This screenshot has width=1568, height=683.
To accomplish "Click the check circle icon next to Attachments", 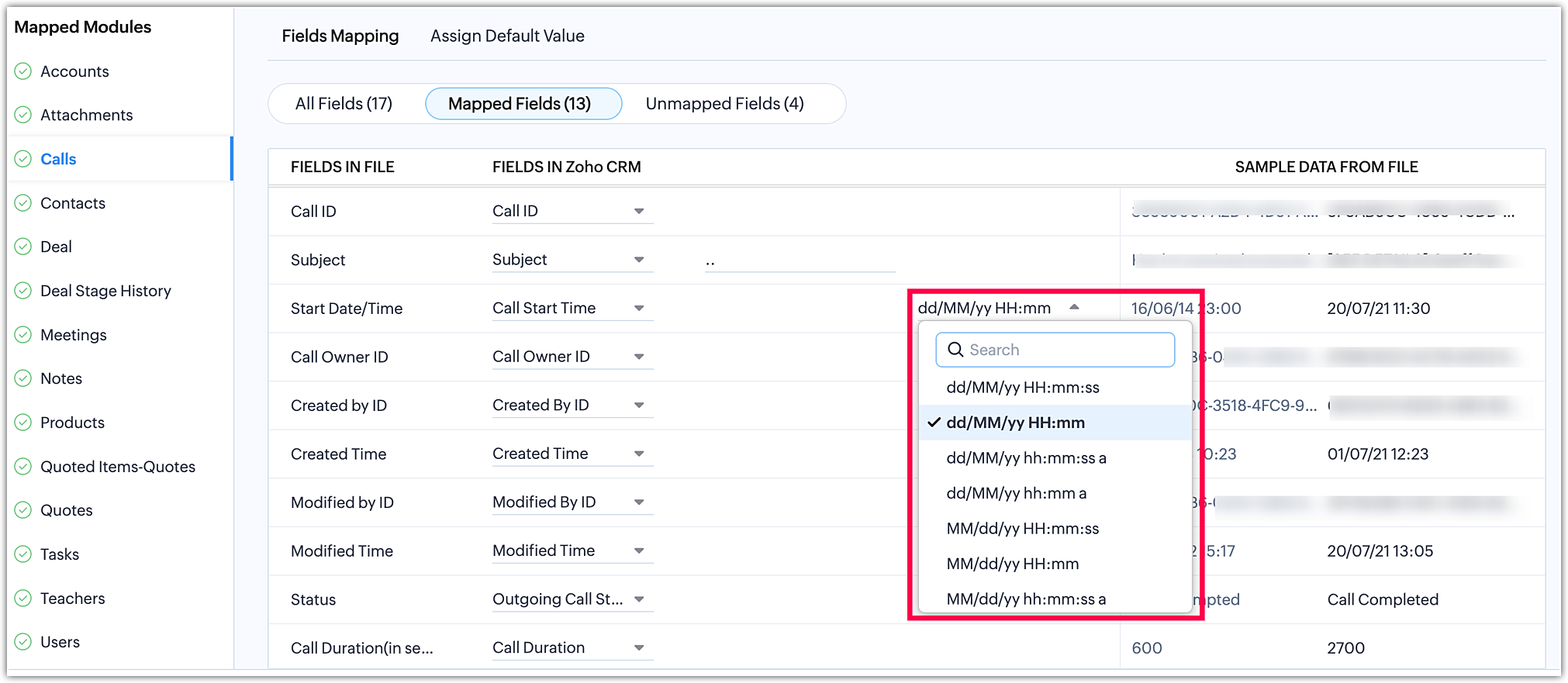I will click(x=23, y=115).
